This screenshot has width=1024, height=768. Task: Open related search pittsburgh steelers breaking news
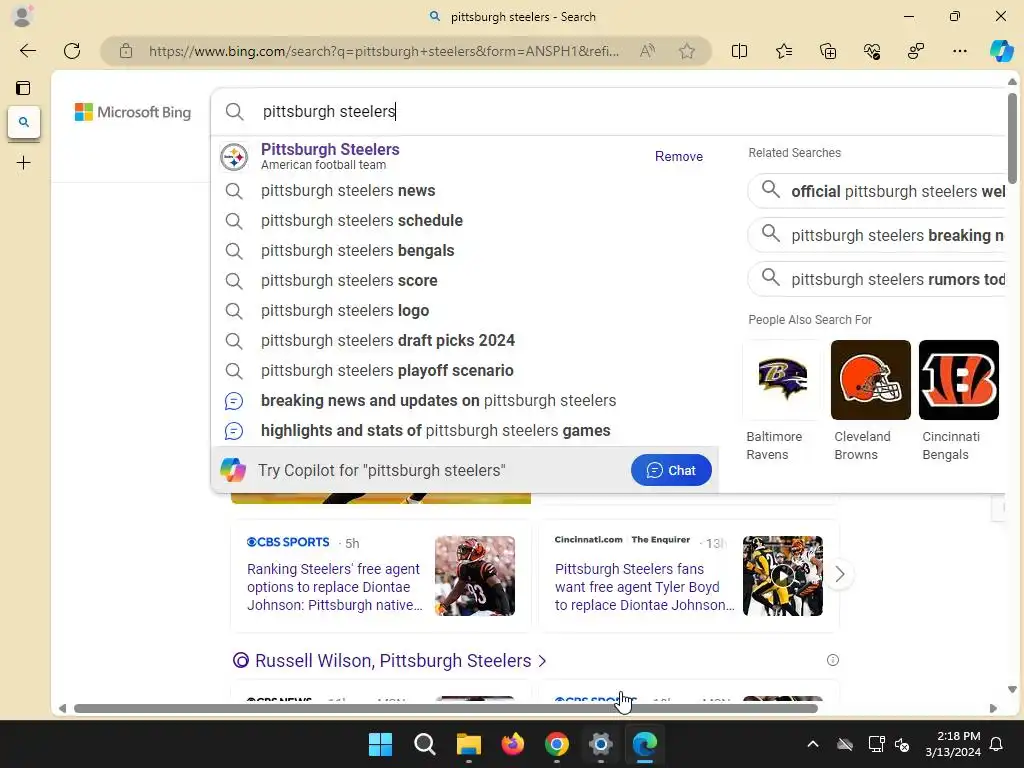876,235
